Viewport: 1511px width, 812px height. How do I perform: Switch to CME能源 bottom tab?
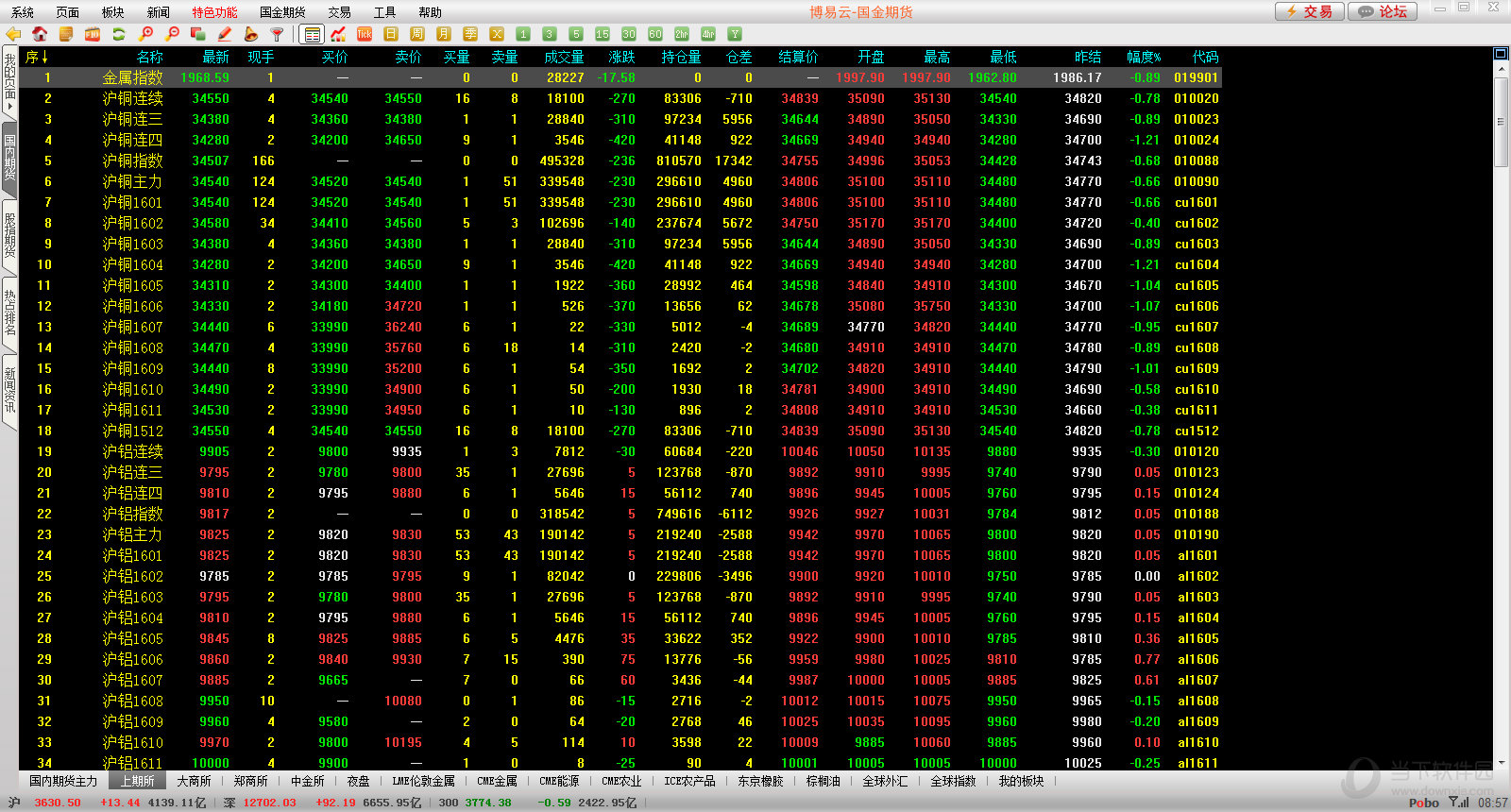tap(559, 781)
